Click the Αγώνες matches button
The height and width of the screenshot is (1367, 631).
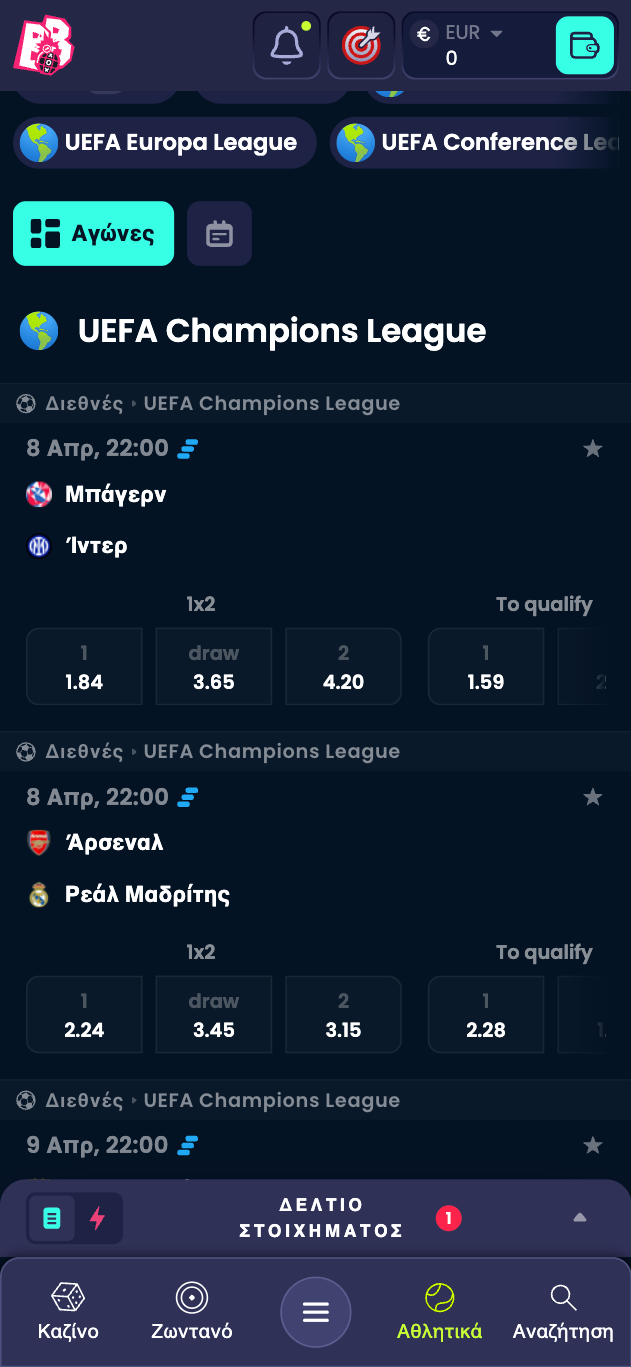(93, 234)
